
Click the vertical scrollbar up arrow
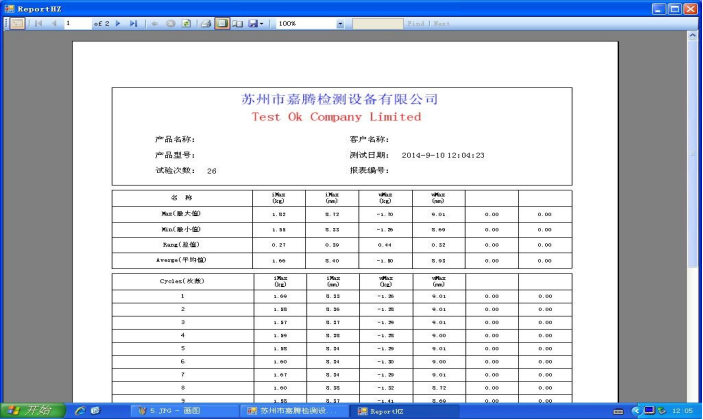point(692,35)
